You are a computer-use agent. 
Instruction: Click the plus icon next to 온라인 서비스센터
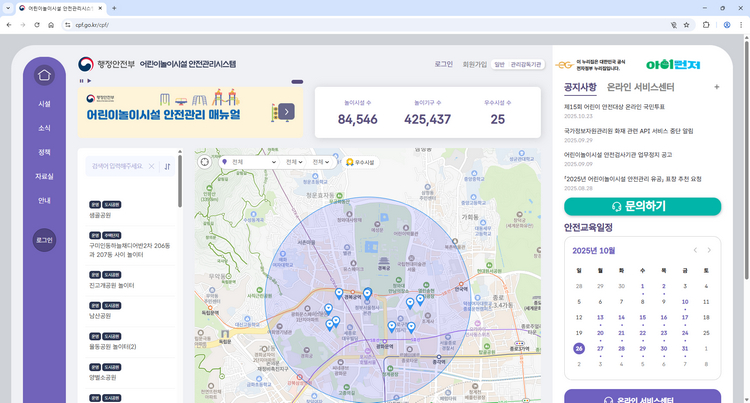click(716, 87)
